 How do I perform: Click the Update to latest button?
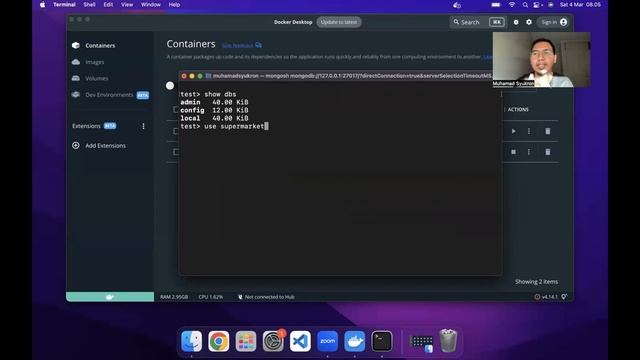(339, 22)
